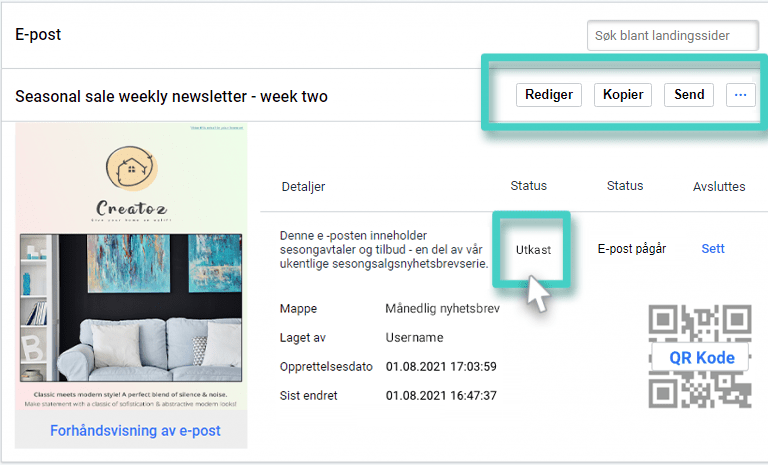Screen dimensions: 768x465
Task: Click the Send button
Action: pos(689,95)
